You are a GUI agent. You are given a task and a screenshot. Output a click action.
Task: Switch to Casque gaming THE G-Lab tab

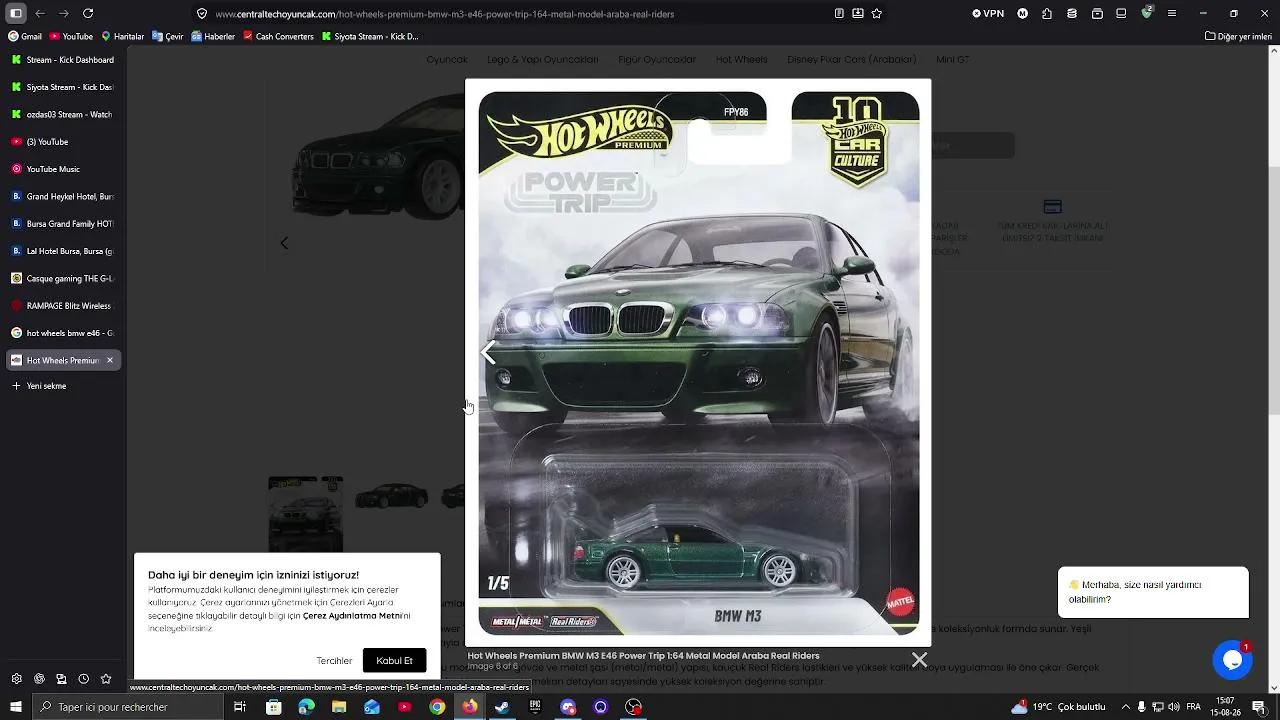[x=63, y=278]
